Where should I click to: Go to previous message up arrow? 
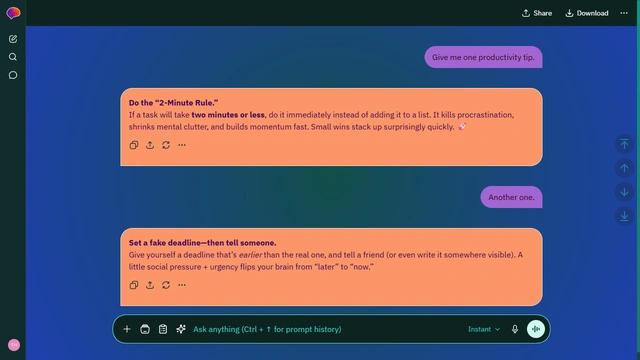tap(624, 168)
